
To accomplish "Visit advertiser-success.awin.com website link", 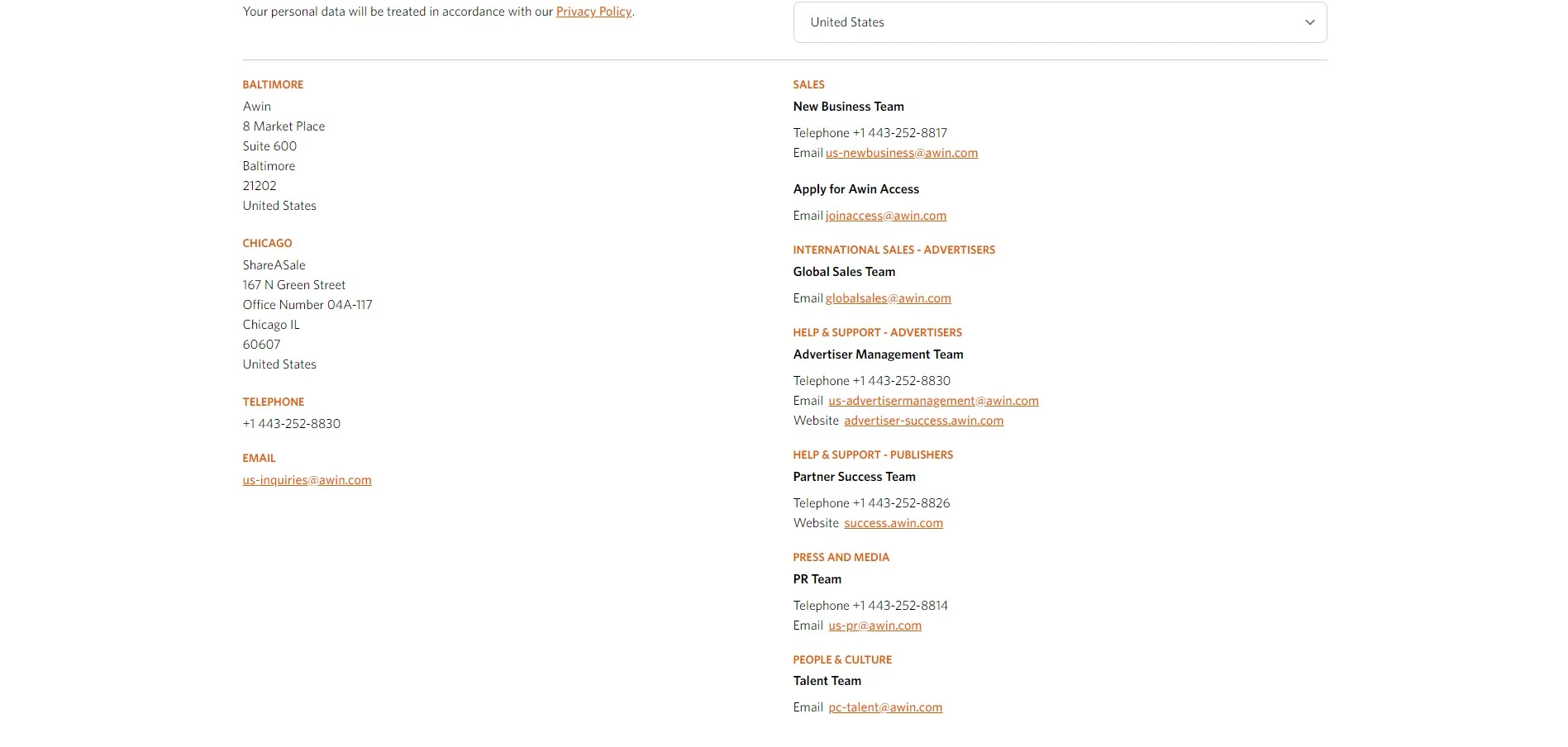I will pyautogui.click(x=923, y=421).
